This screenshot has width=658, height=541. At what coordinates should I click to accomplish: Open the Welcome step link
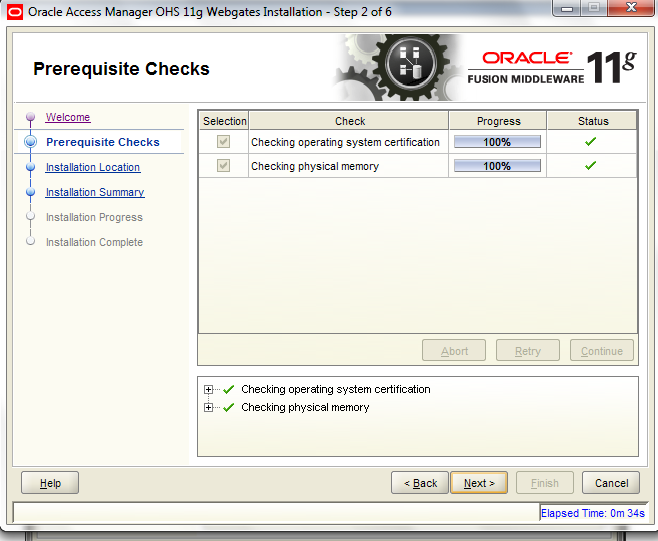[x=68, y=117]
